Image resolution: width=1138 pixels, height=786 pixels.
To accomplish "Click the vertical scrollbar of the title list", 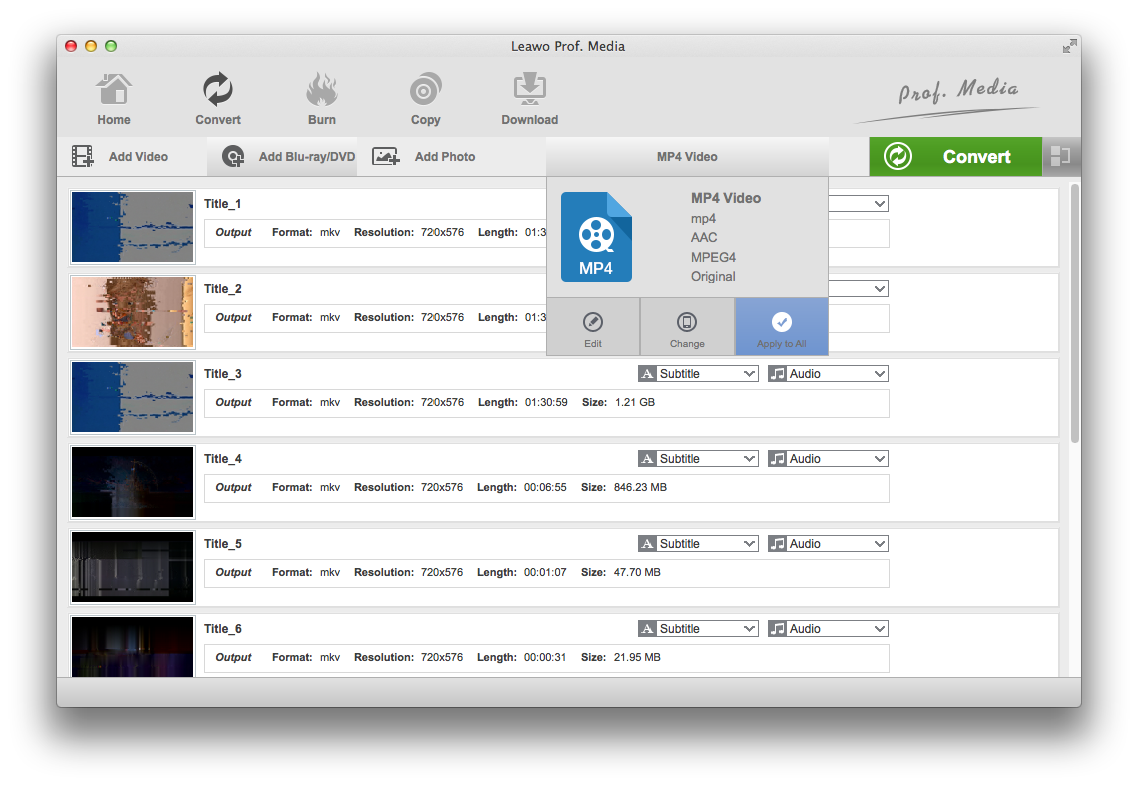I will click(1075, 314).
